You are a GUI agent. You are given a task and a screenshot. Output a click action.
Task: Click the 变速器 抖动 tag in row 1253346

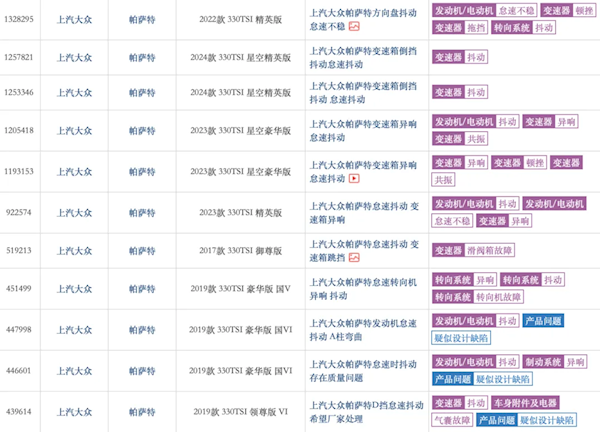coord(460,92)
